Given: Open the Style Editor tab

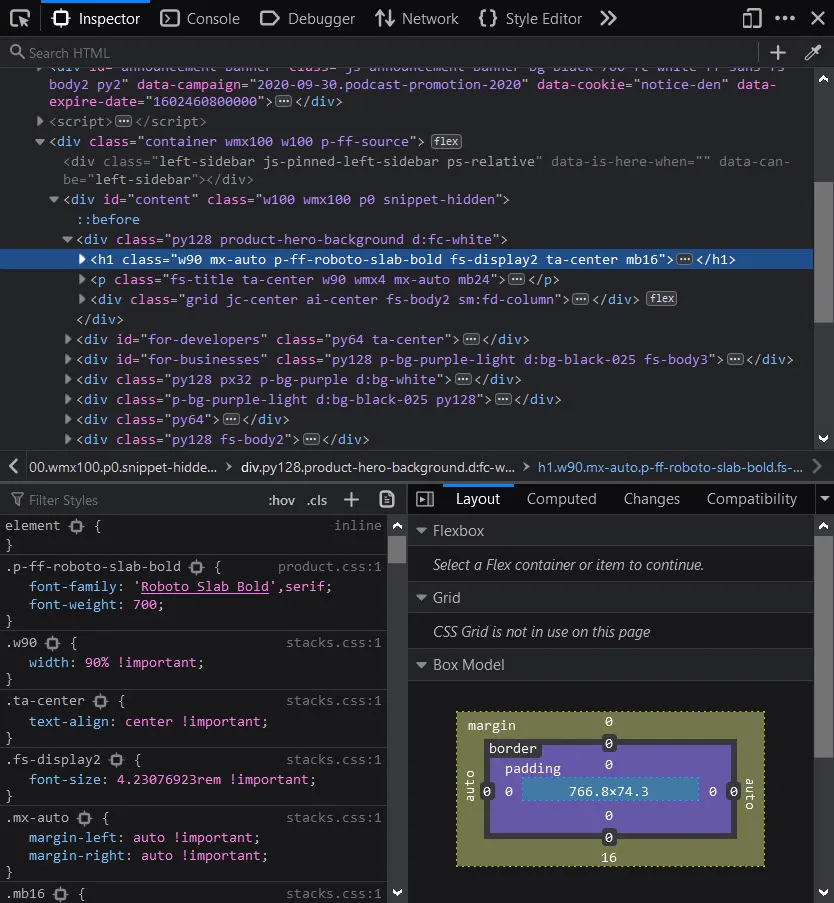Looking at the screenshot, I should [x=530, y=18].
